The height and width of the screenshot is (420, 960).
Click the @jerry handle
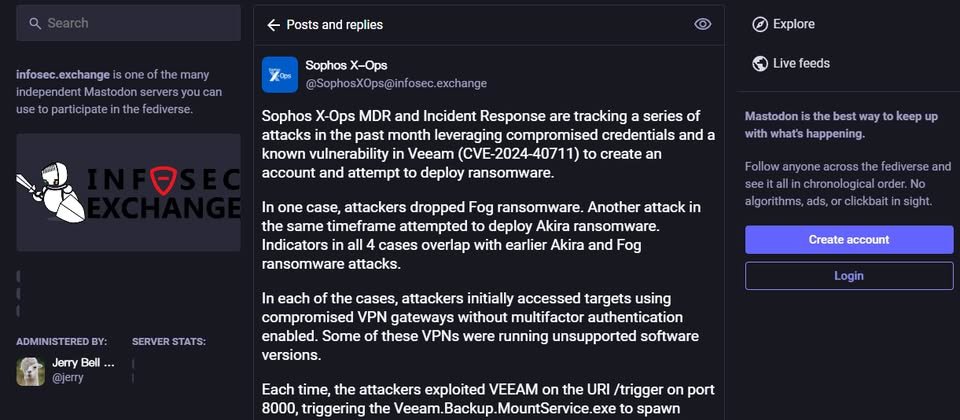[x=67, y=378]
